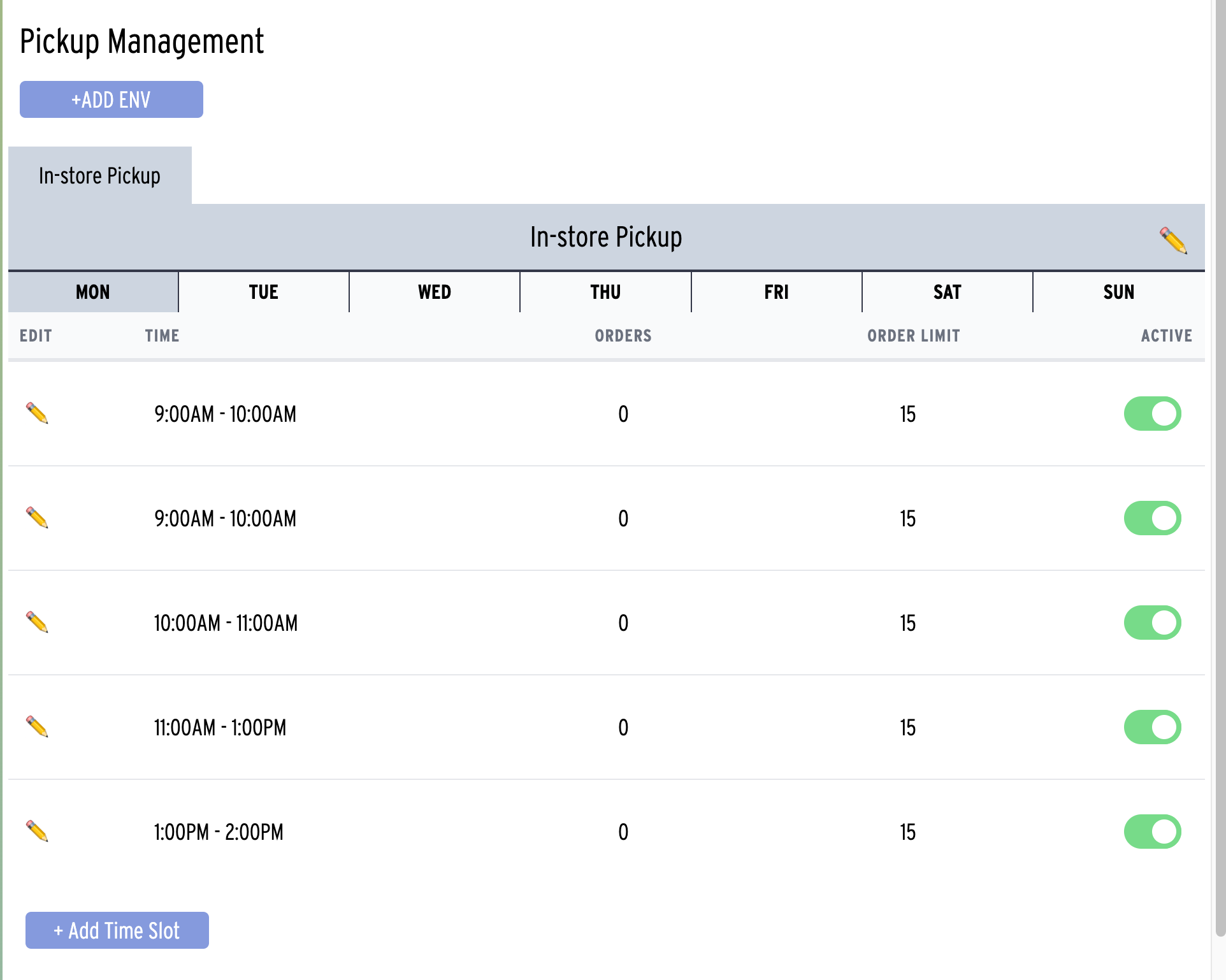Show the THU schedule tab

tap(605, 292)
